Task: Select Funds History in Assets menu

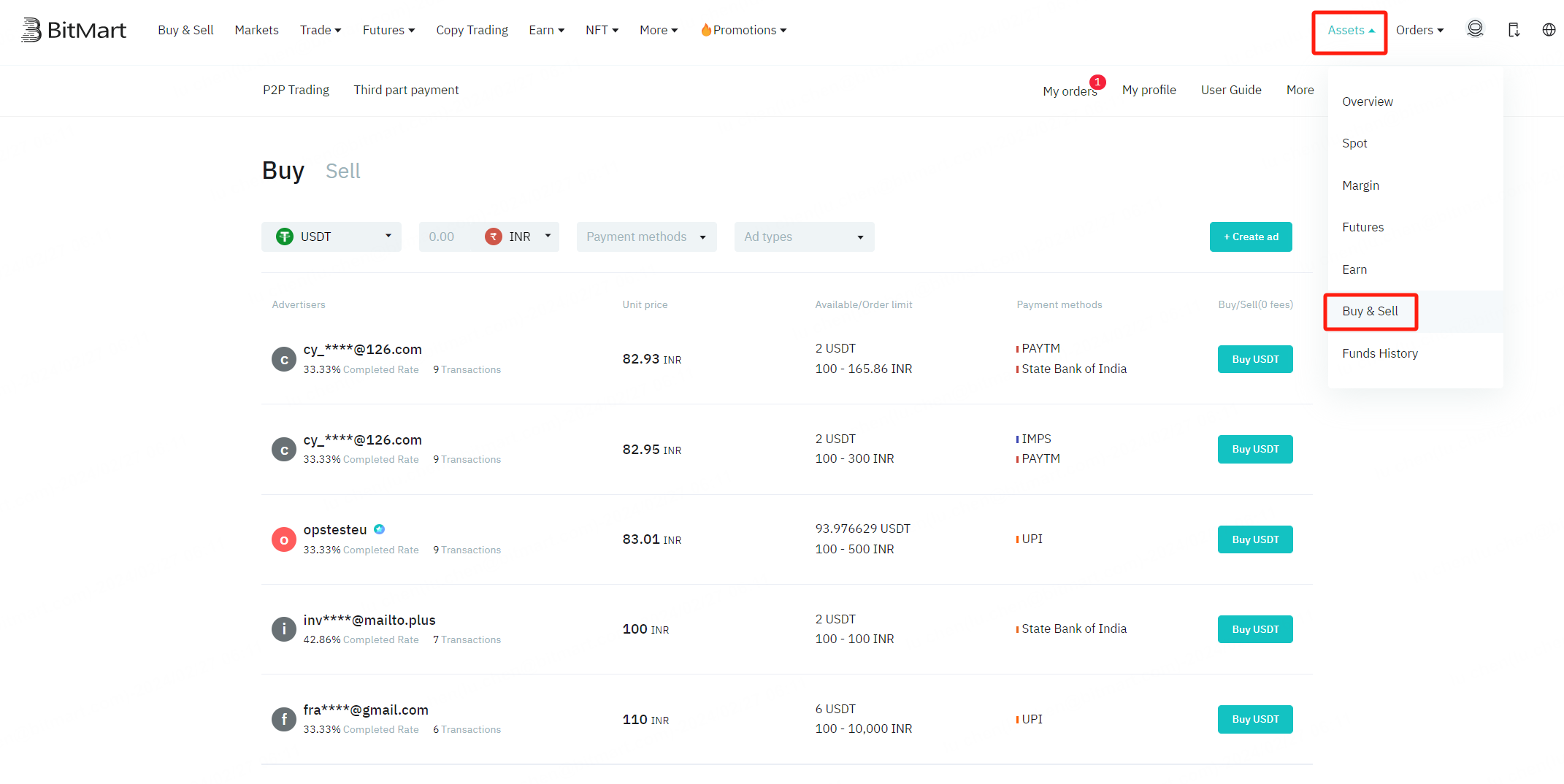Action: [x=1415, y=353]
